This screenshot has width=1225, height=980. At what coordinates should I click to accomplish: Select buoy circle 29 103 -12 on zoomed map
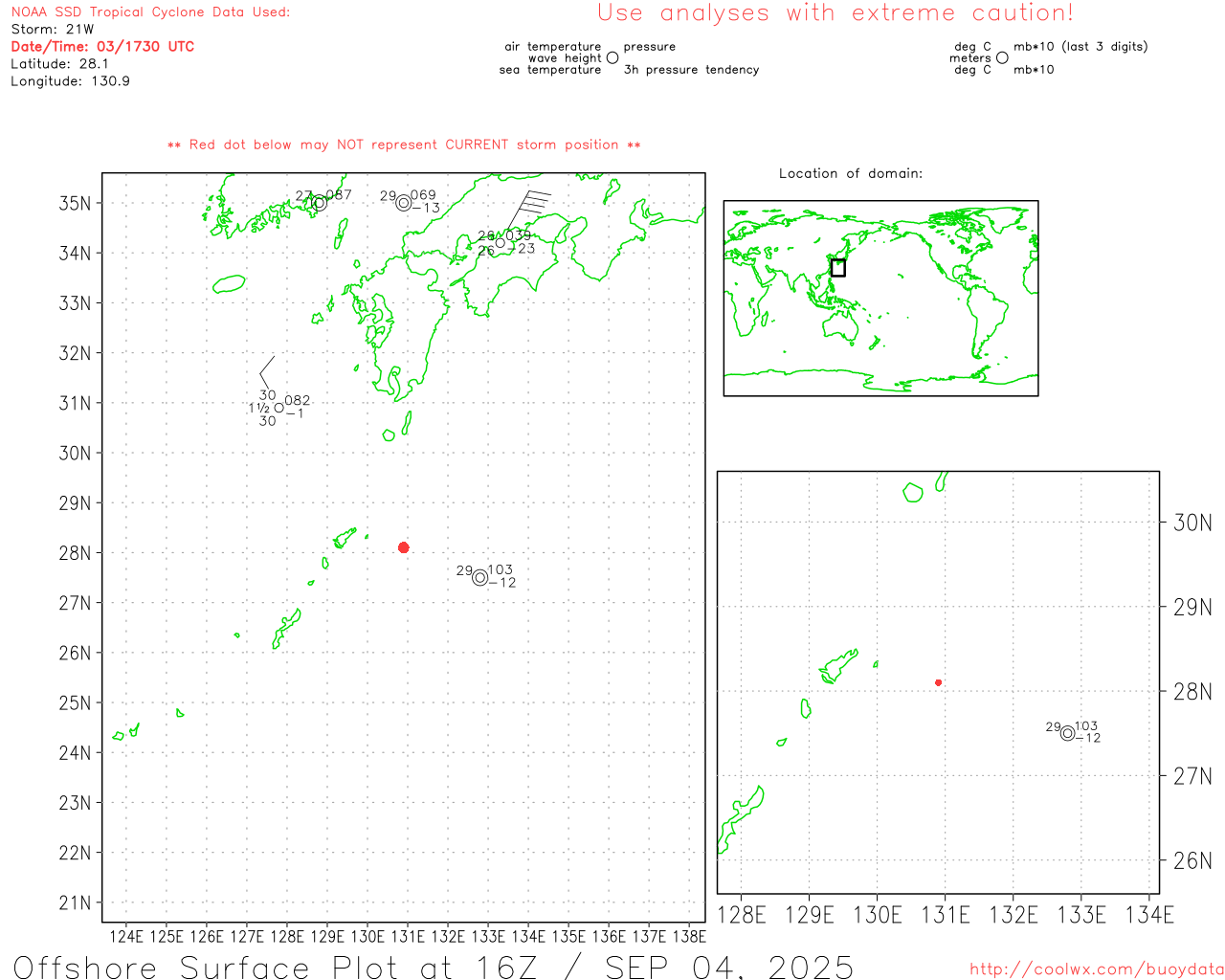(1067, 733)
